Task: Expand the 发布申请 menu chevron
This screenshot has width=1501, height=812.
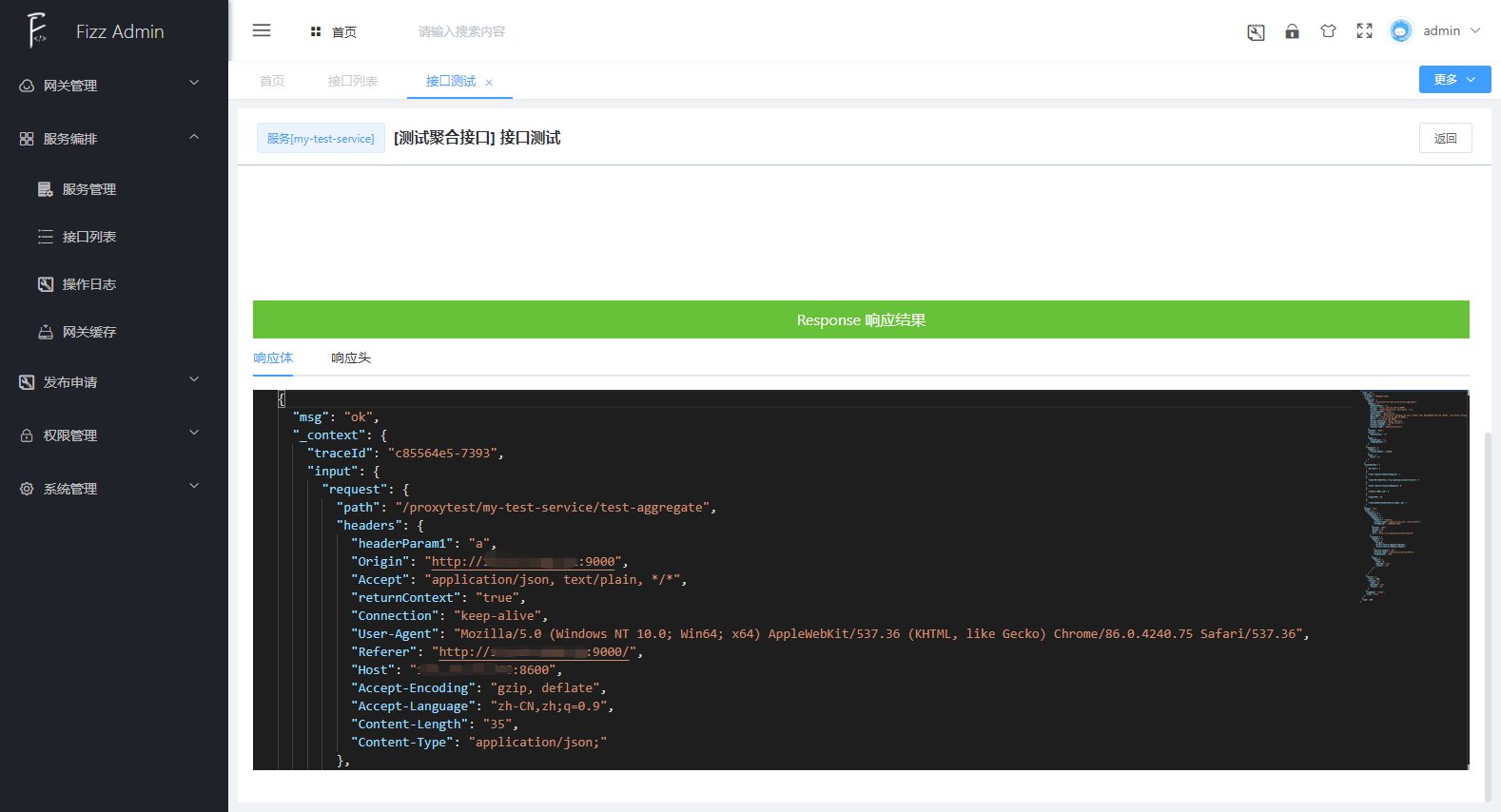Action: point(194,379)
